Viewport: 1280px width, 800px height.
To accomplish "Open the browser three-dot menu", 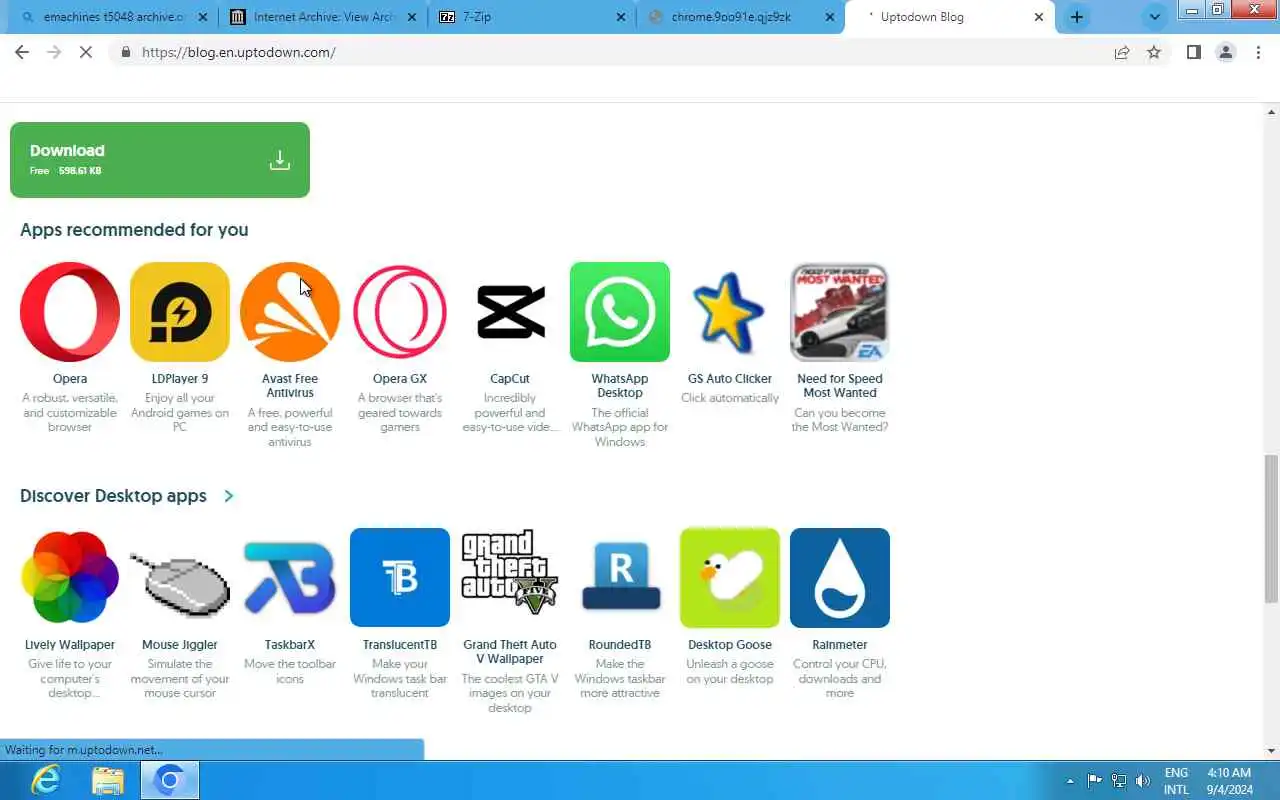I will 1258,52.
